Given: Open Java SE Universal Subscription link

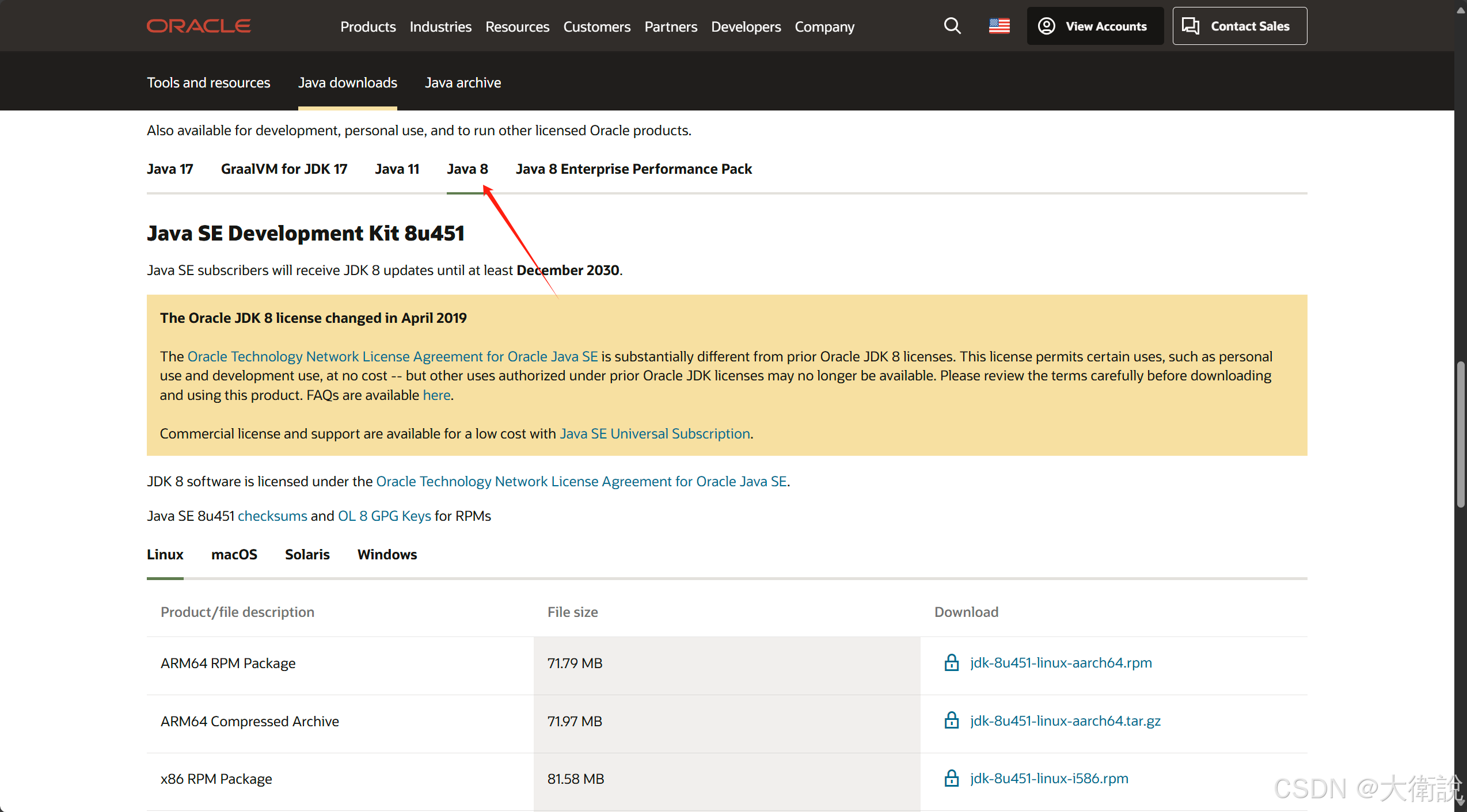Looking at the screenshot, I should point(655,433).
